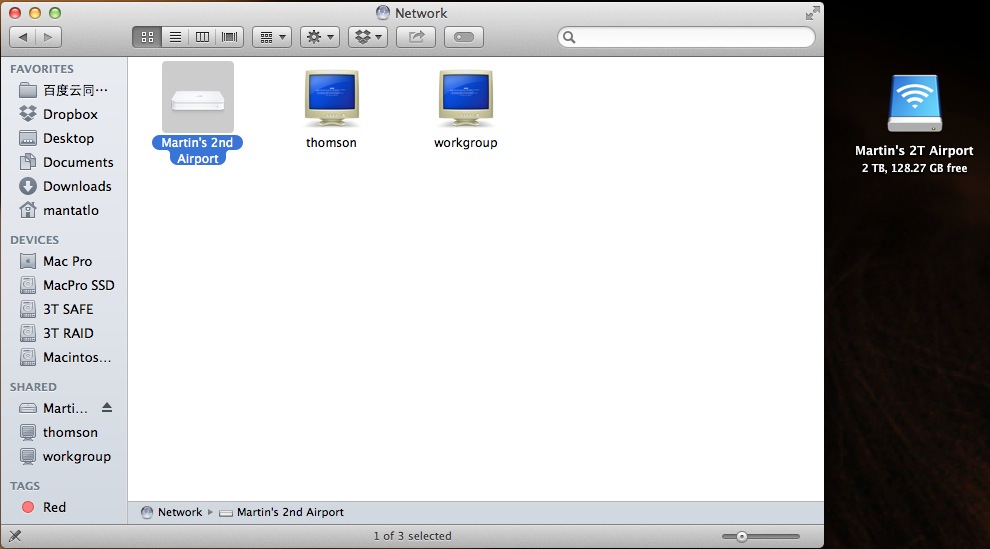This screenshot has height=549, width=990.
Task: Click the workgroup label in file area
Action: point(465,143)
